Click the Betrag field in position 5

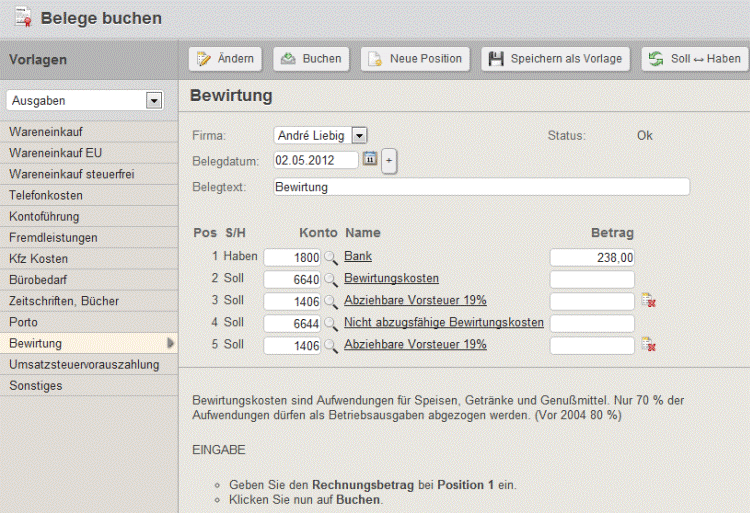592,346
